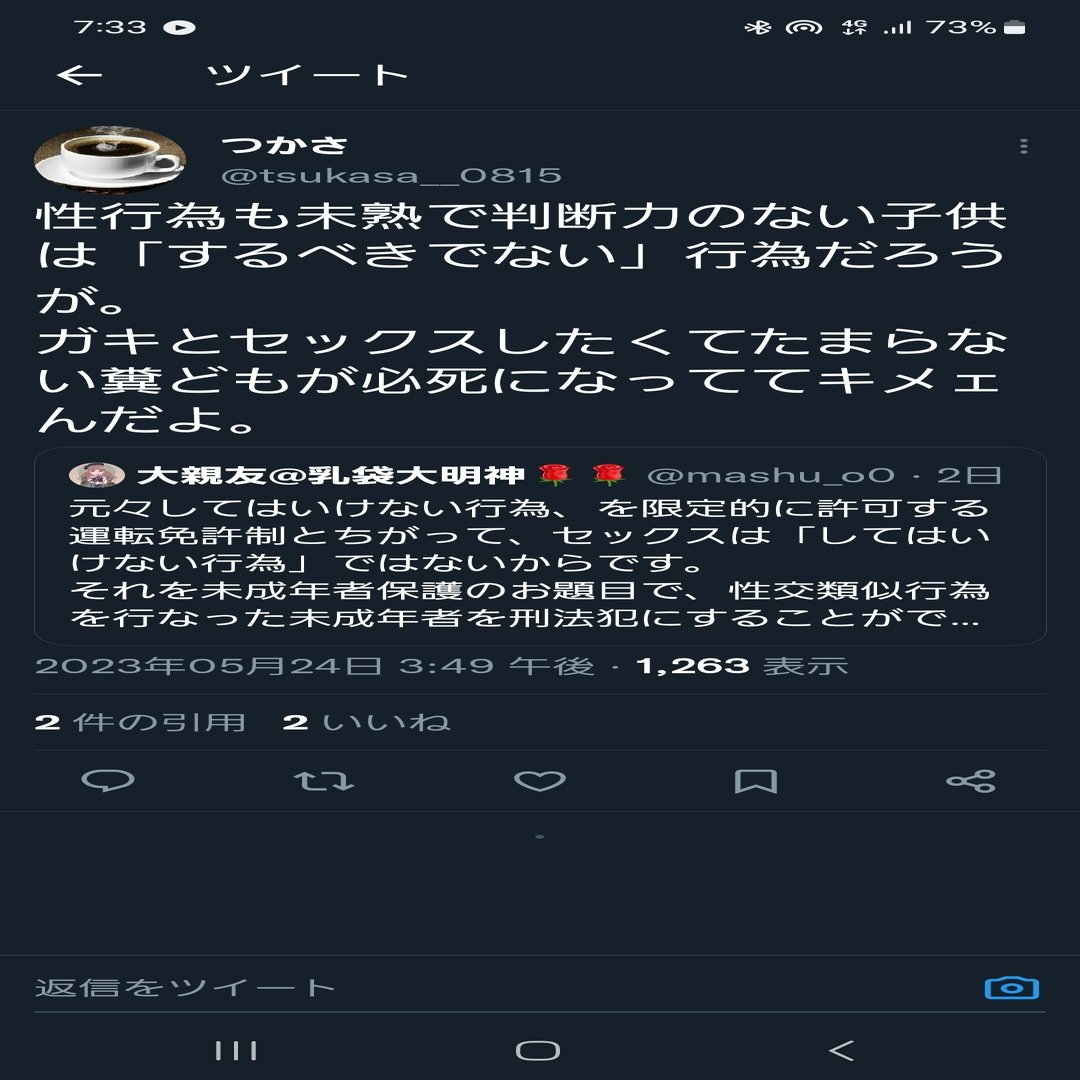This screenshot has height=1080, width=1080.
Task: View the 2 いいね likes list
Action: click(x=366, y=722)
